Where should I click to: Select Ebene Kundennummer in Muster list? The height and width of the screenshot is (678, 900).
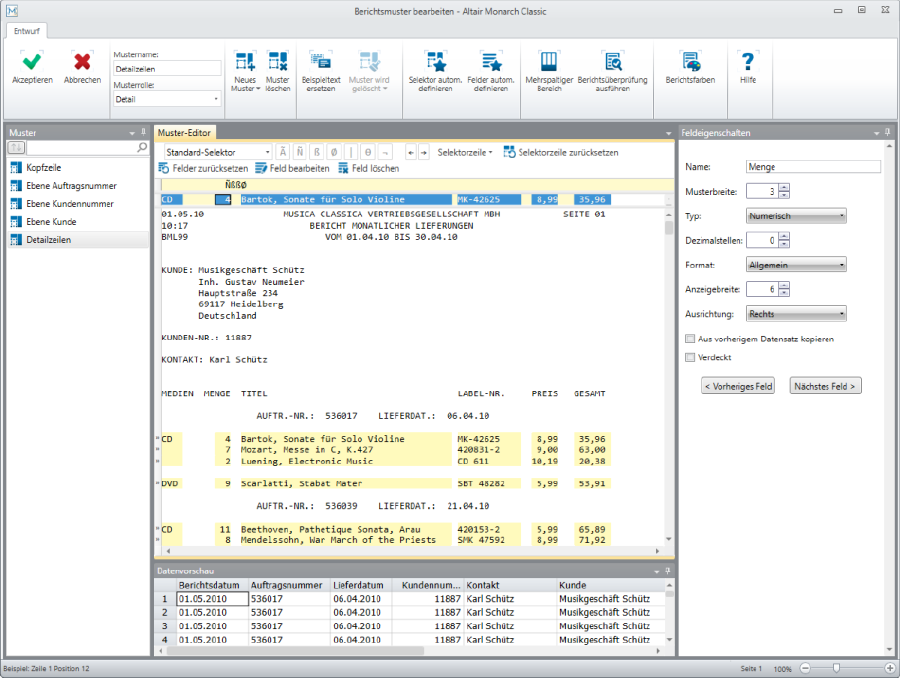tap(70, 204)
